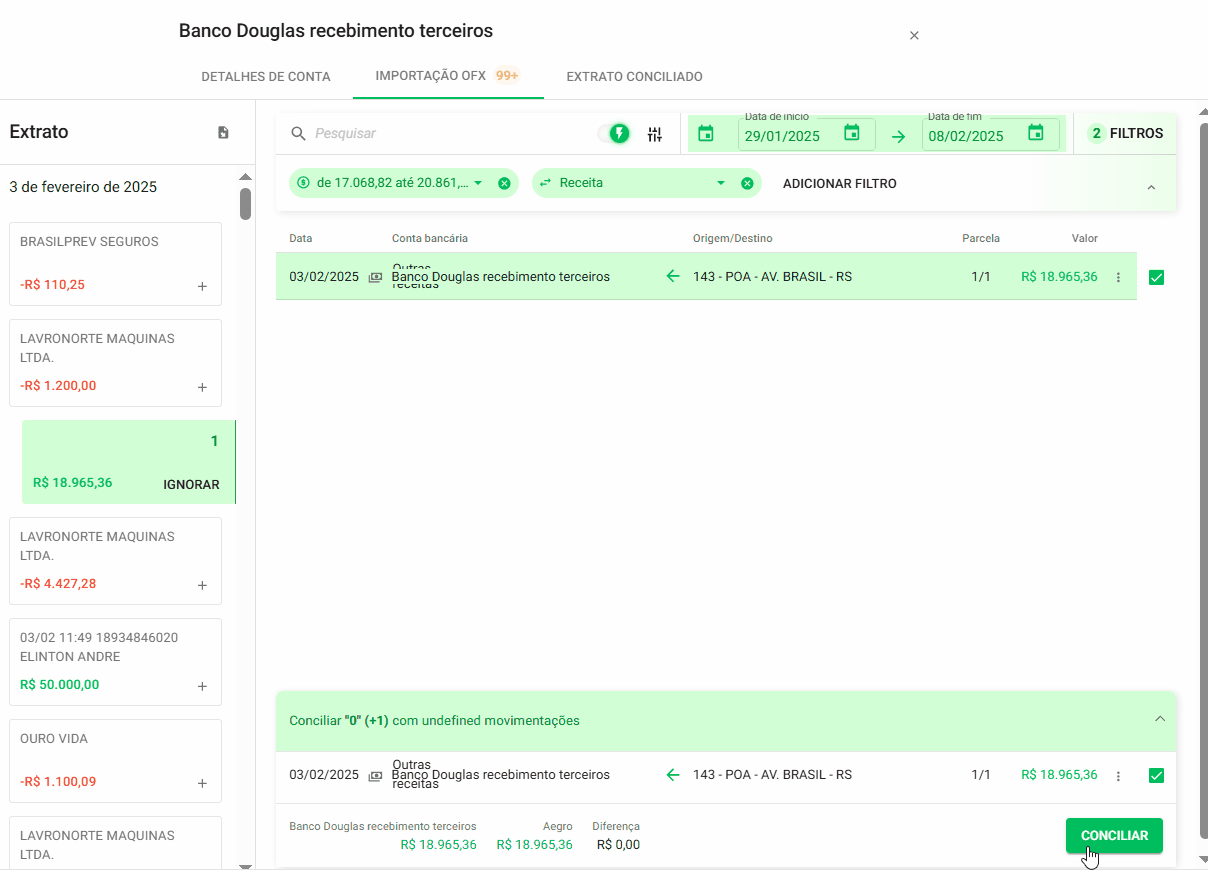Viewport: 1208px width, 870px height.
Task: Collapse the Conciliar summary panel
Action: pyautogui.click(x=1159, y=719)
